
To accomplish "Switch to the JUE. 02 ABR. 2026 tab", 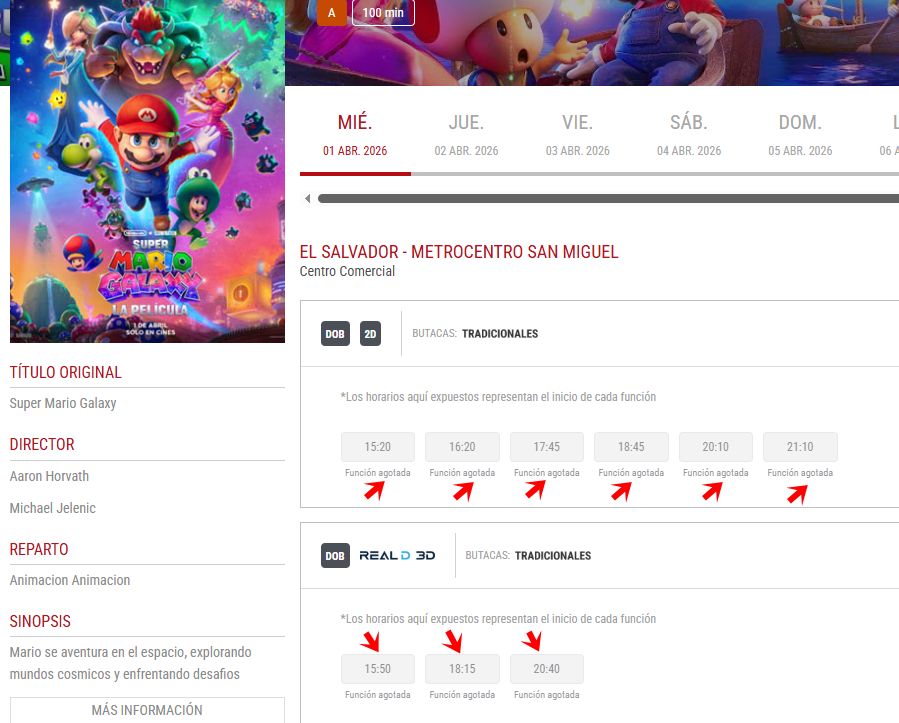I will (466, 135).
